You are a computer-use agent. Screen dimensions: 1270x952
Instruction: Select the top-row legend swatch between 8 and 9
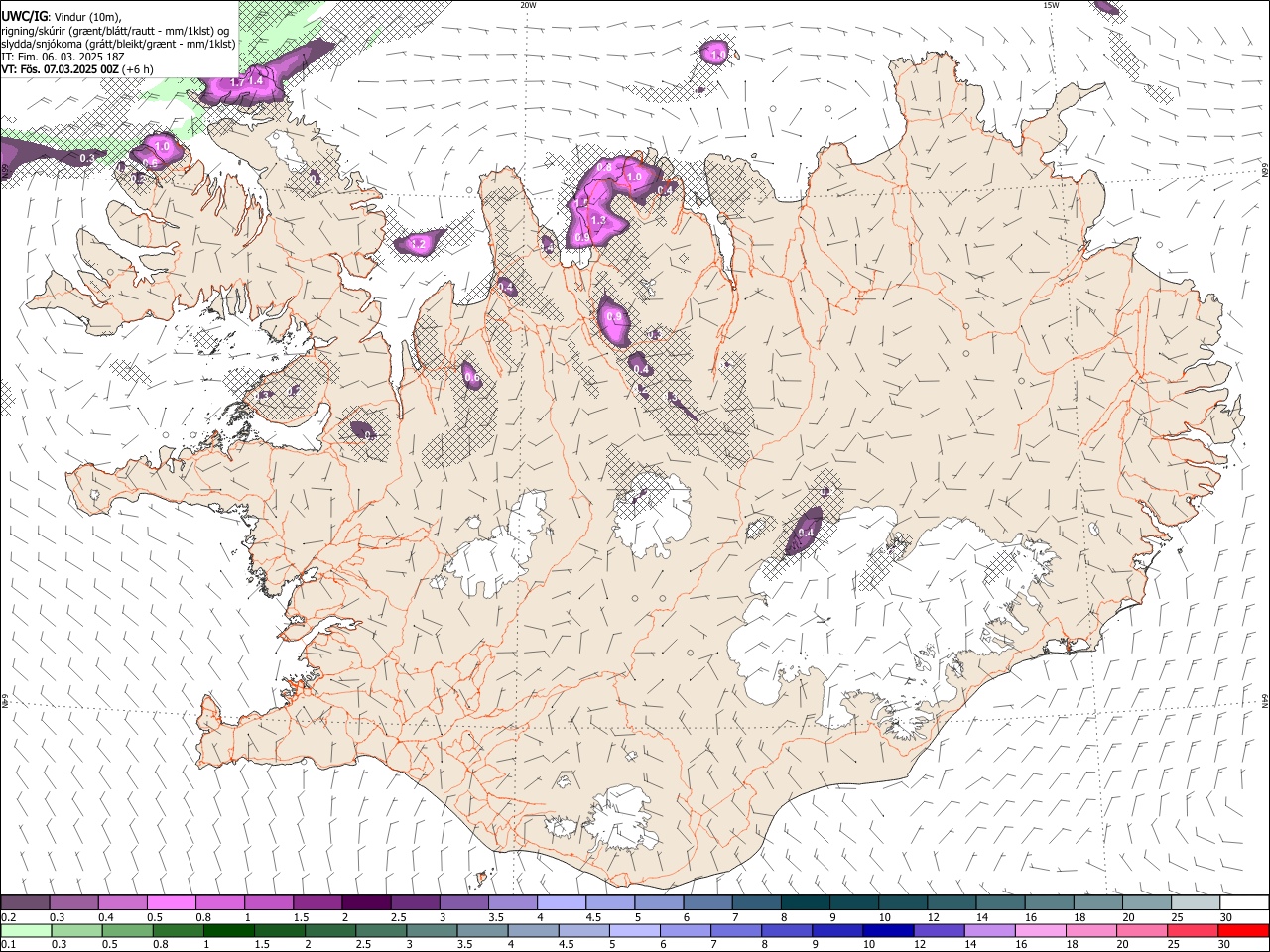click(x=805, y=902)
